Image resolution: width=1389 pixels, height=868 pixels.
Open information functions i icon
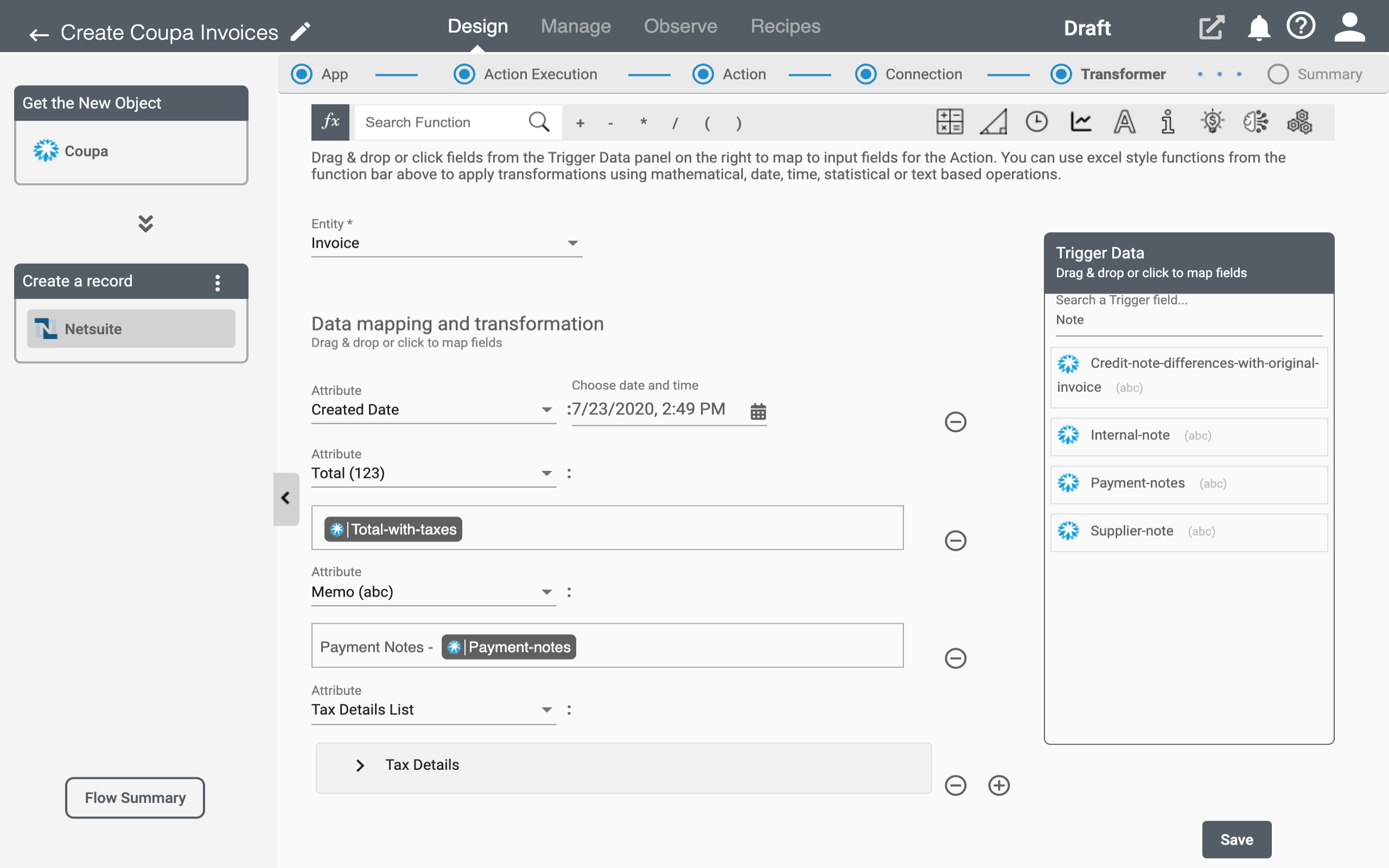pos(1168,122)
